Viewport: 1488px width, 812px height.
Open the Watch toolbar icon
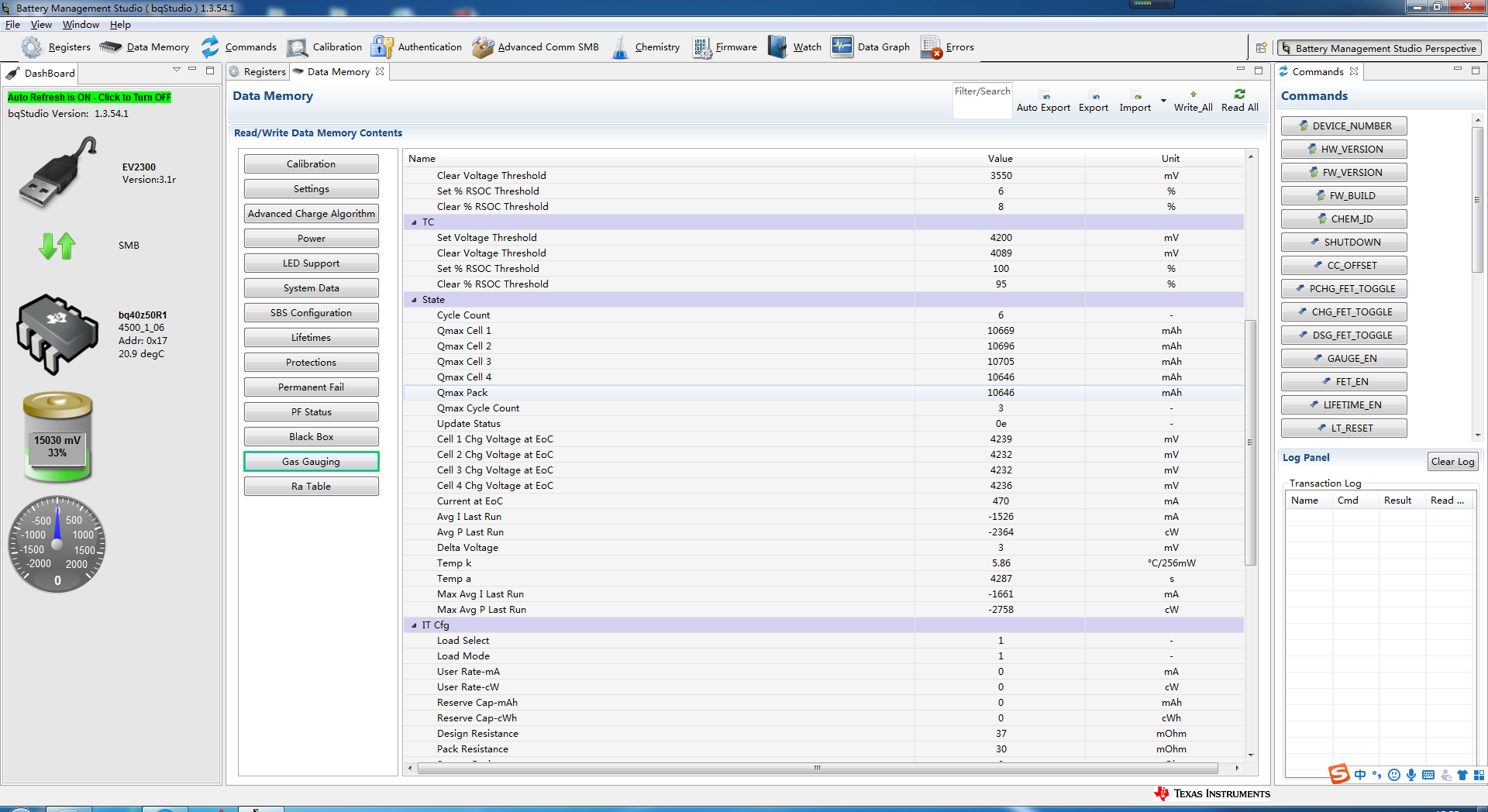coord(777,47)
